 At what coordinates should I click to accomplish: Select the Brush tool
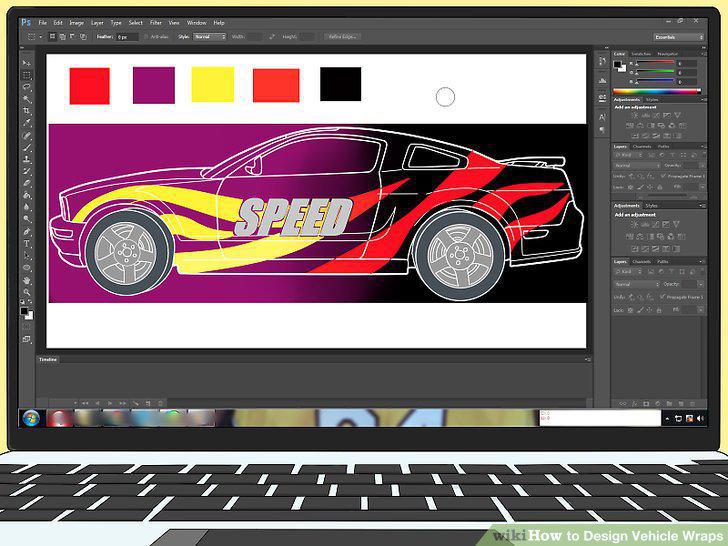[x=27, y=148]
